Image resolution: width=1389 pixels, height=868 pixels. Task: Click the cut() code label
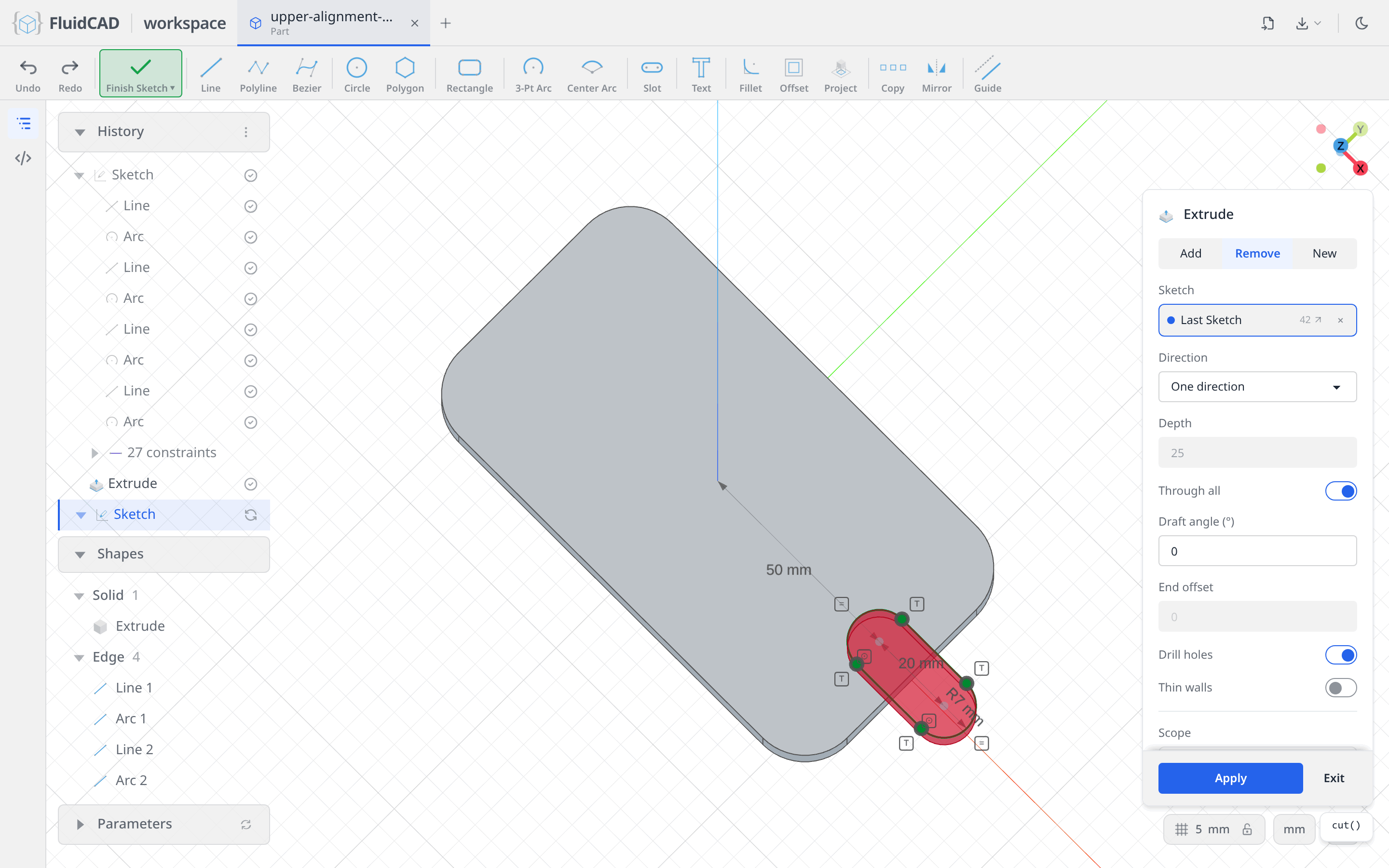click(x=1346, y=825)
